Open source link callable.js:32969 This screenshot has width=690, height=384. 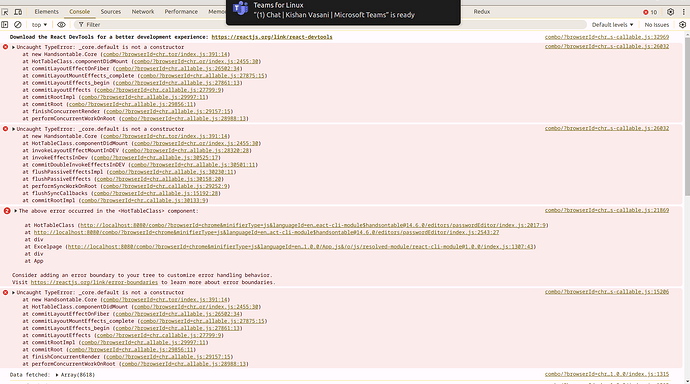point(606,37)
